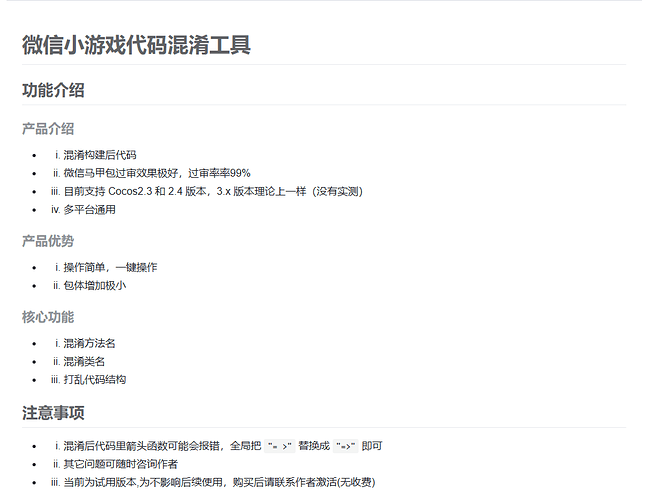Click the inline code "= >" snippet
This screenshot has height=500, width=650.
pos(280,446)
